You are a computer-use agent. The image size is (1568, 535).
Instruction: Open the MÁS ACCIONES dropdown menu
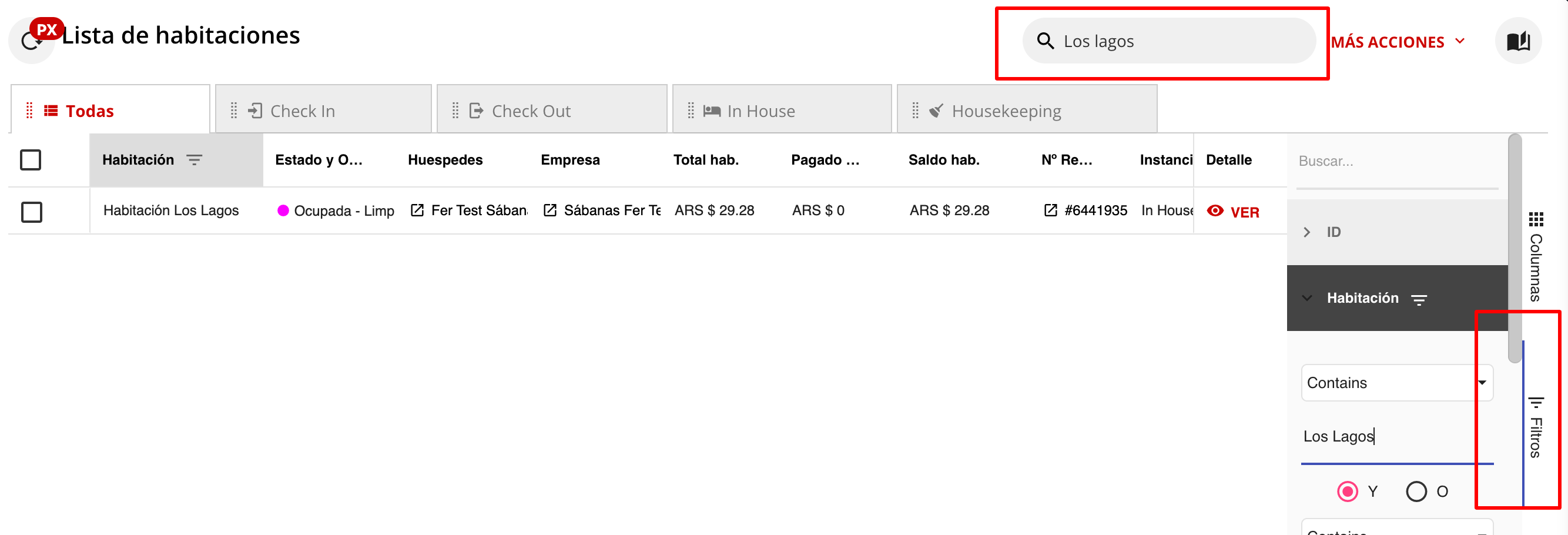[1397, 42]
